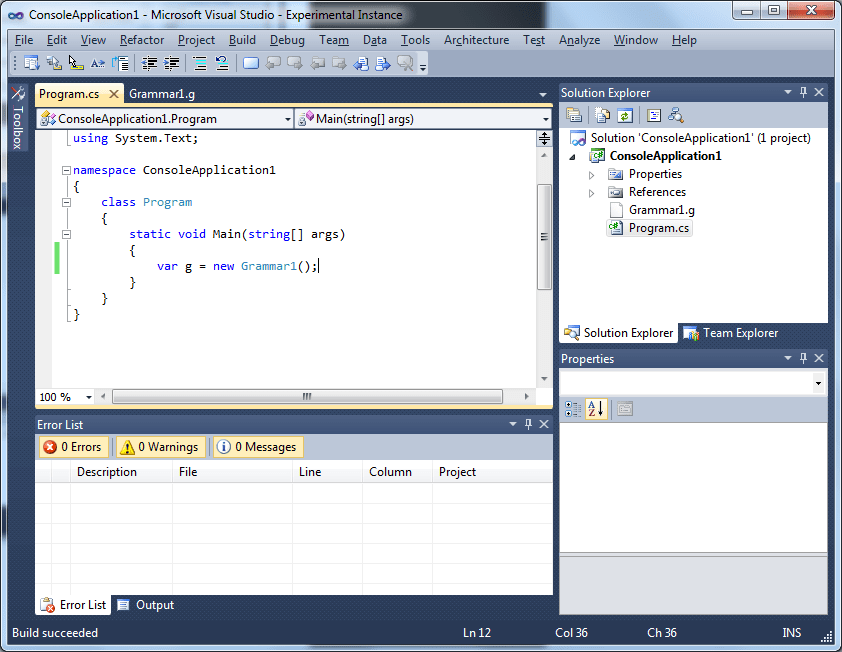Click View Class Diagram icon

click(x=676, y=115)
